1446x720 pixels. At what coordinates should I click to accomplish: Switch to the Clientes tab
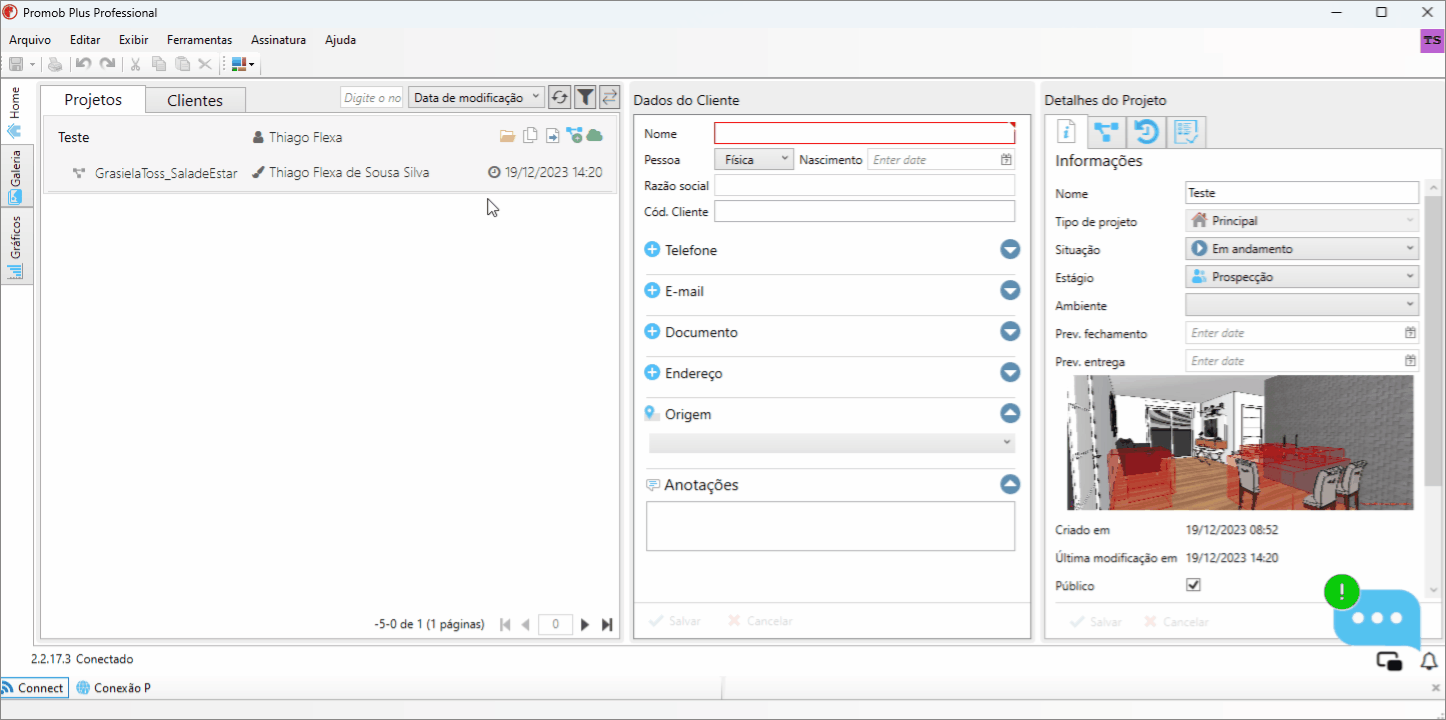tap(195, 100)
